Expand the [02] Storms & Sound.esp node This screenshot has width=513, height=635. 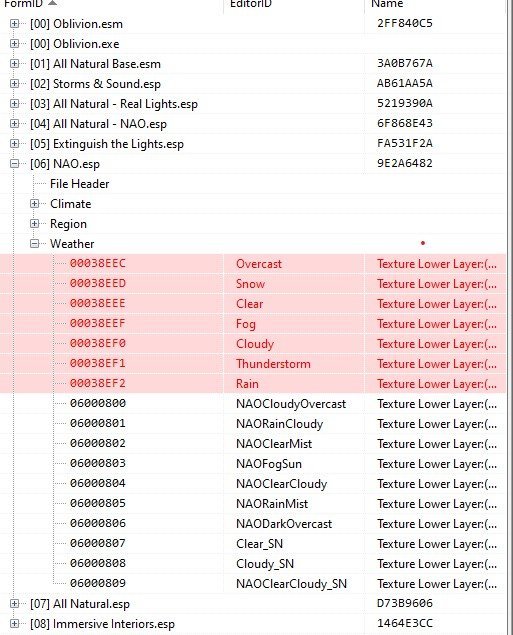(x=15, y=84)
